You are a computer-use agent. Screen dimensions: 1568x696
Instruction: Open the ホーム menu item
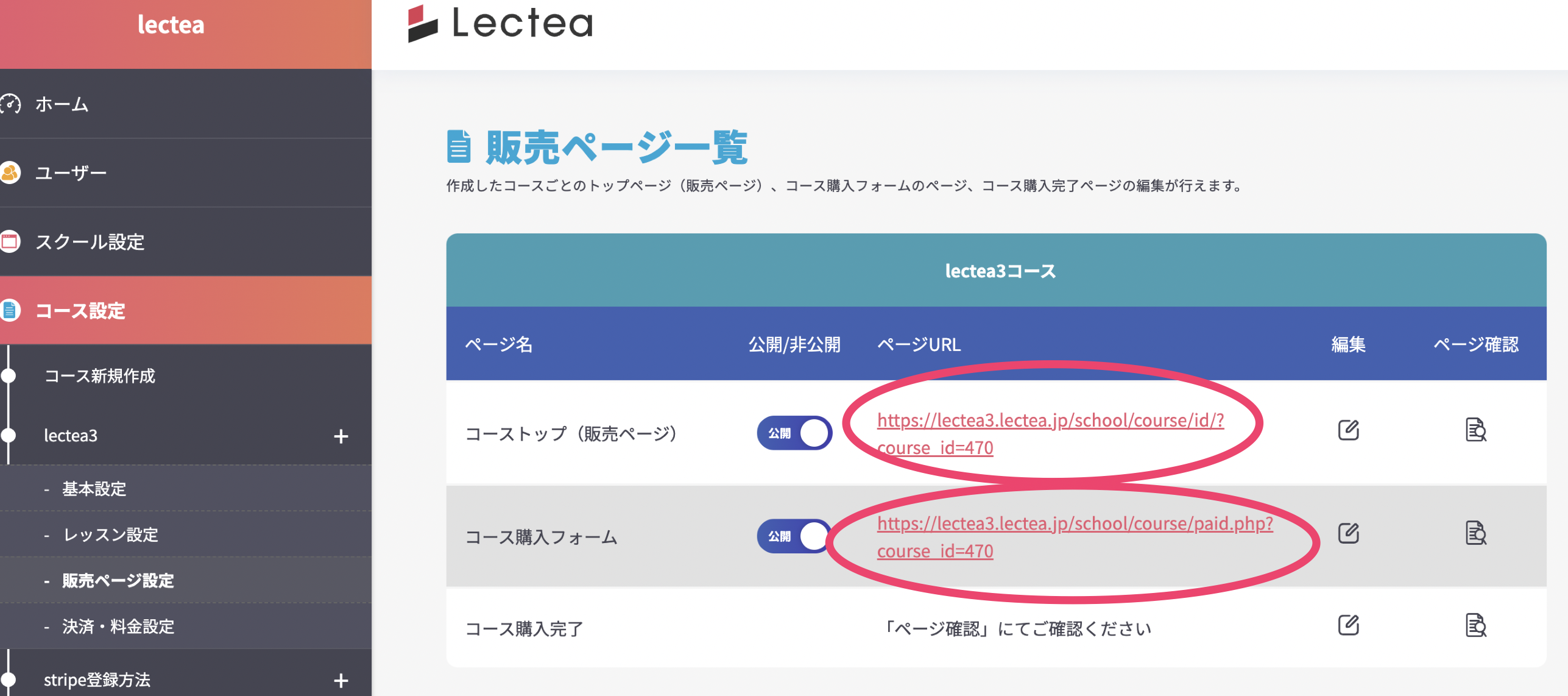62,105
